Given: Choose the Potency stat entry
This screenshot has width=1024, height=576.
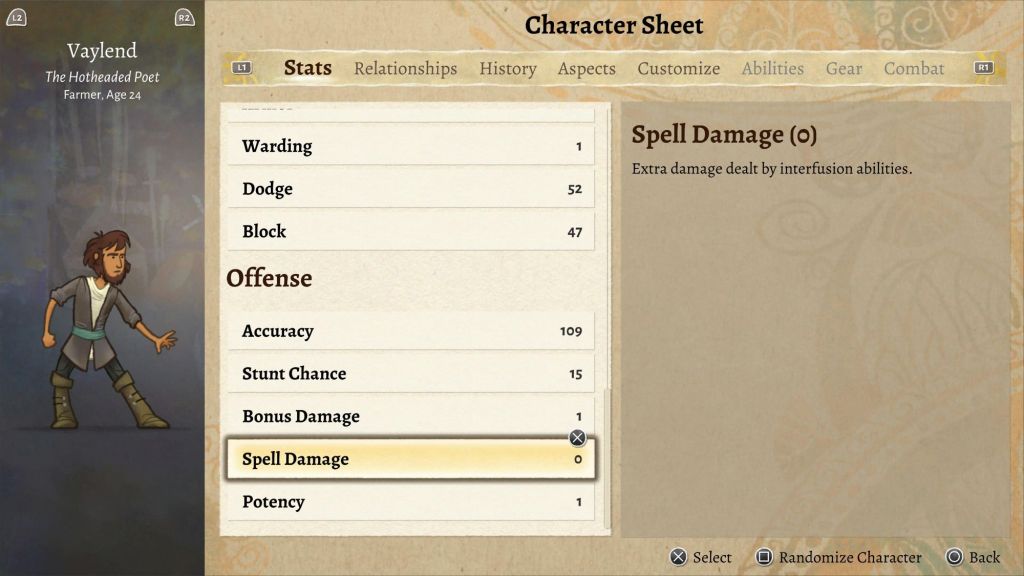Looking at the screenshot, I should (411, 502).
